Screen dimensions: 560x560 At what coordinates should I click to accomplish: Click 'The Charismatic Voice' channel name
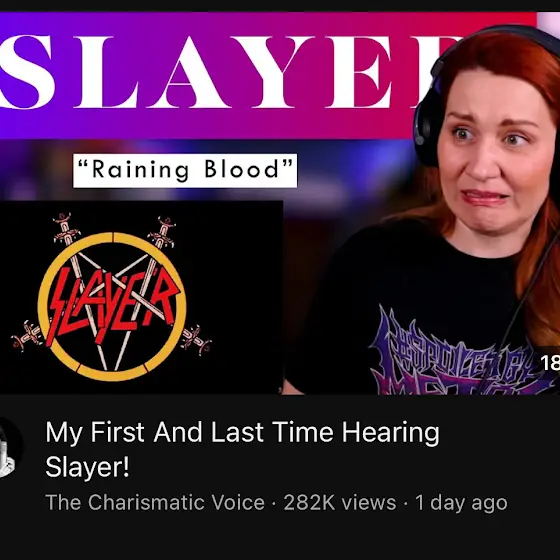click(x=155, y=502)
